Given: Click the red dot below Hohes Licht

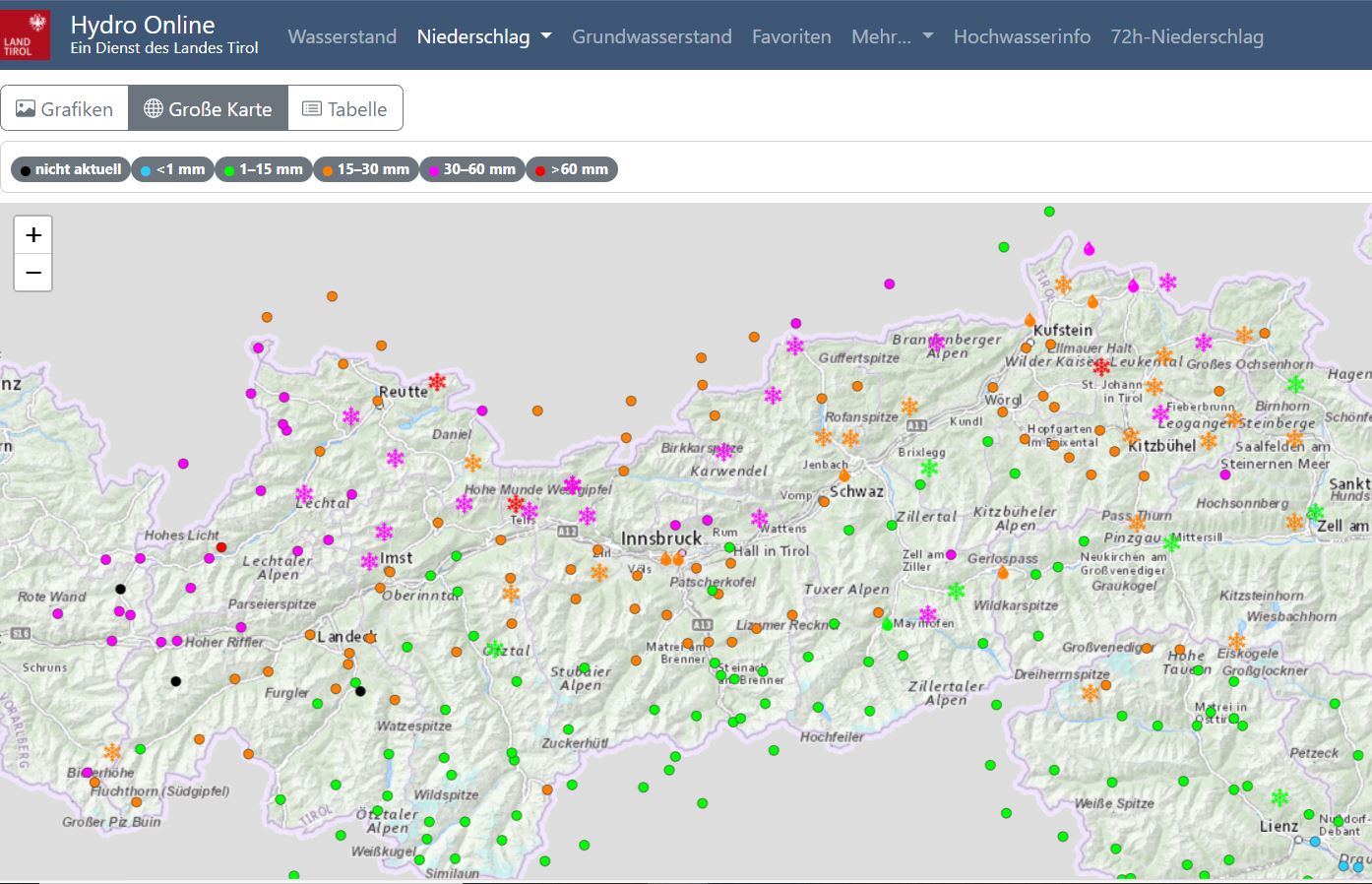Looking at the screenshot, I should [221, 547].
